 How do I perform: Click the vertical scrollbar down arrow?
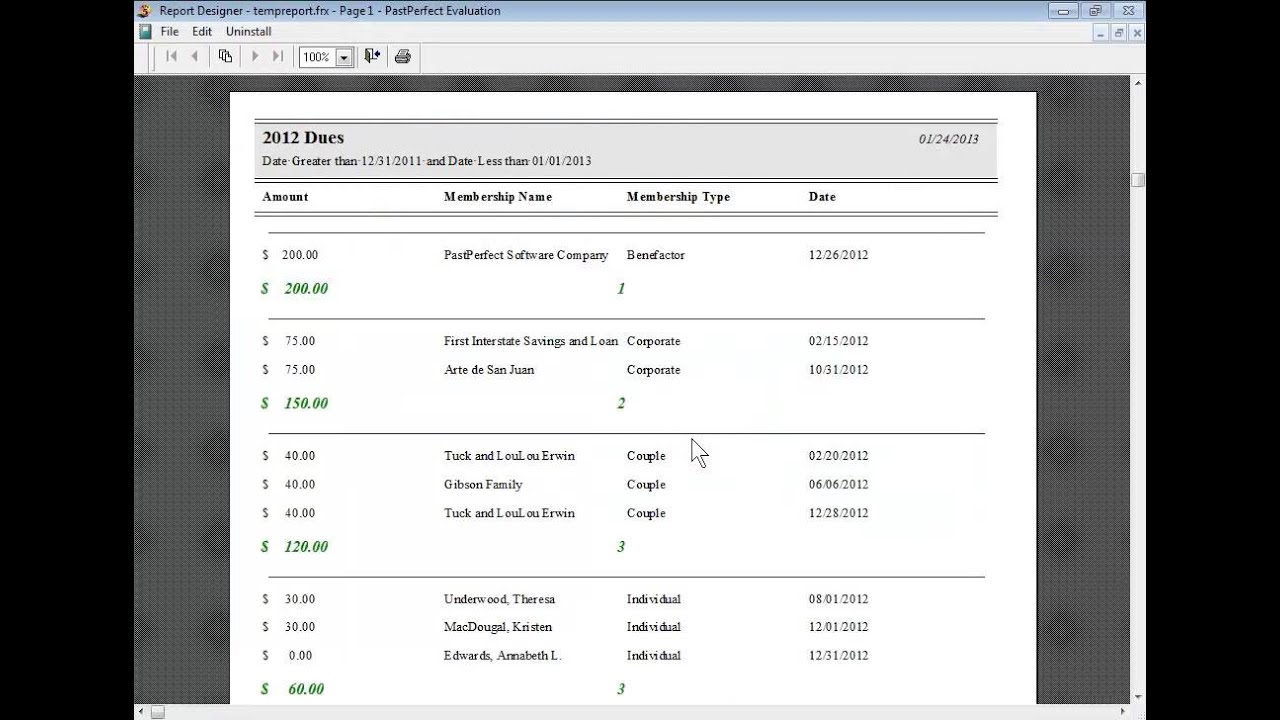(x=1138, y=697)
